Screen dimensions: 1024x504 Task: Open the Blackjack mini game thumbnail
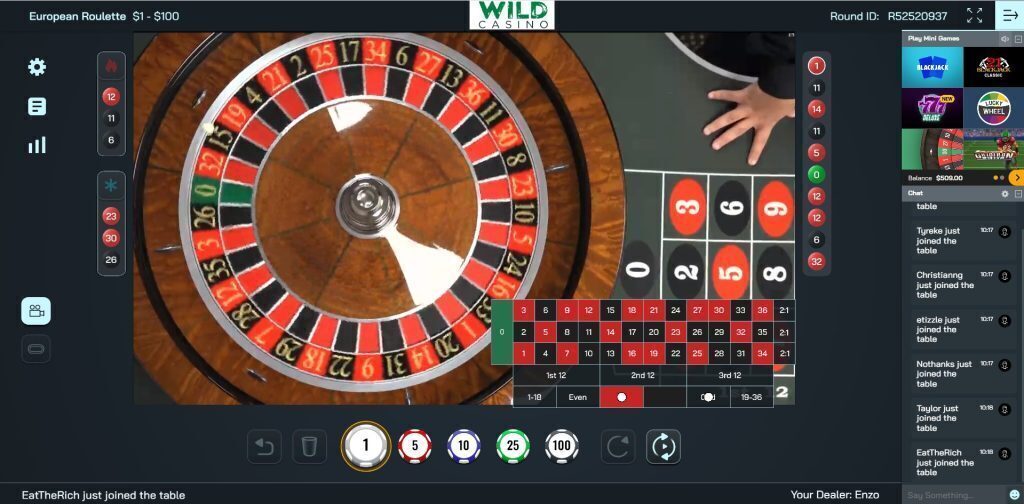pyautogui.click(x=933, y=67)
